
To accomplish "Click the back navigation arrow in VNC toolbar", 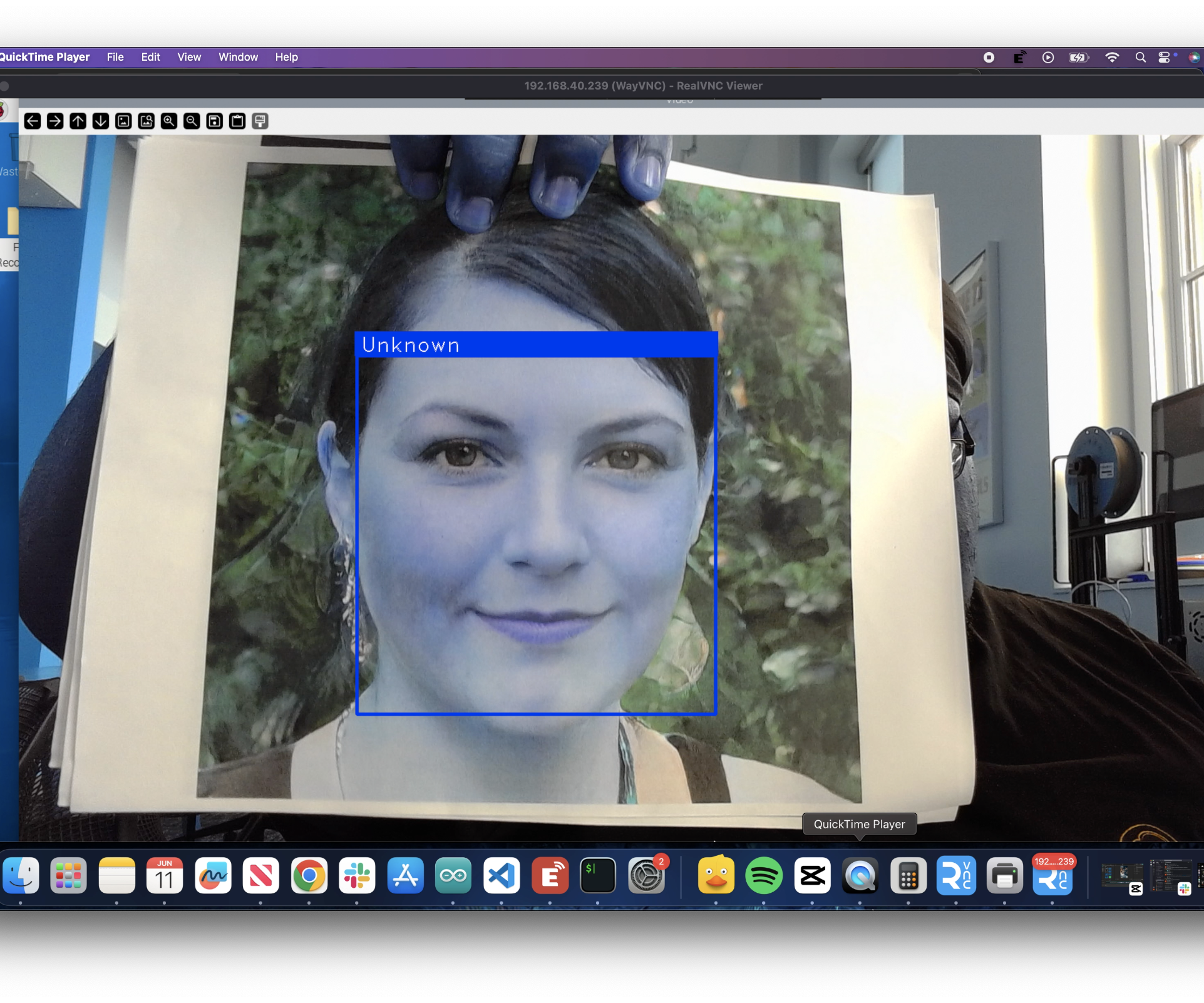I will coord(33,121).
